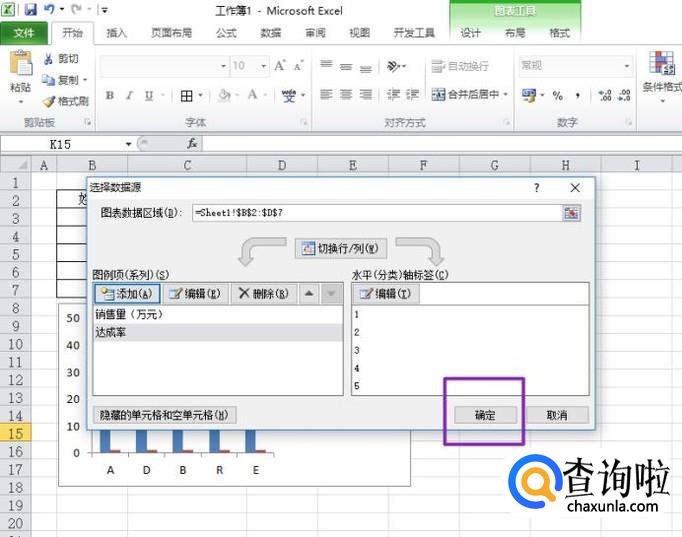Click the Format Painter brush icon
The height and width of the screenshot is (537, 682).
pos(48,101)
